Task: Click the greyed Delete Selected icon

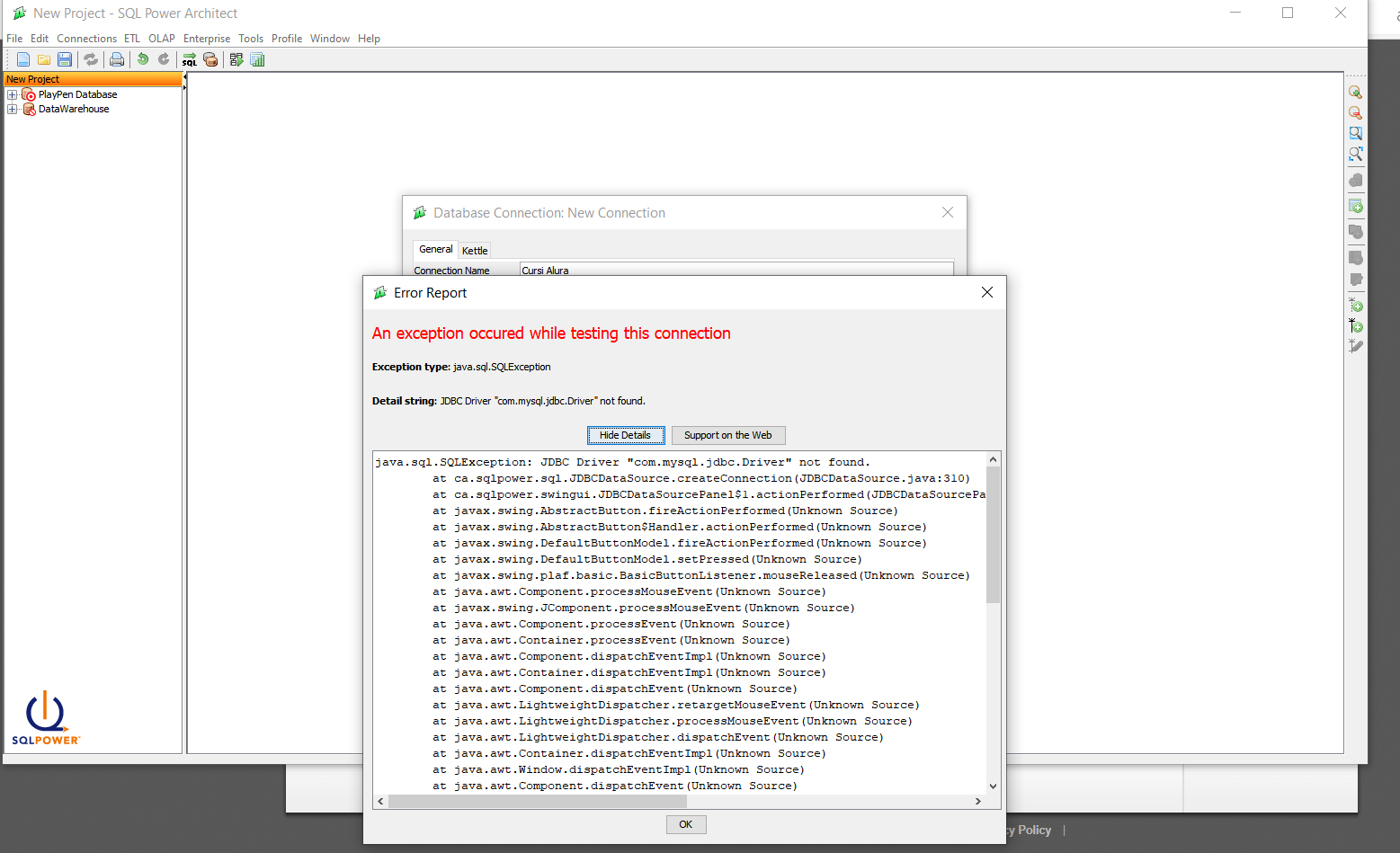Action: click(1356, 180)
